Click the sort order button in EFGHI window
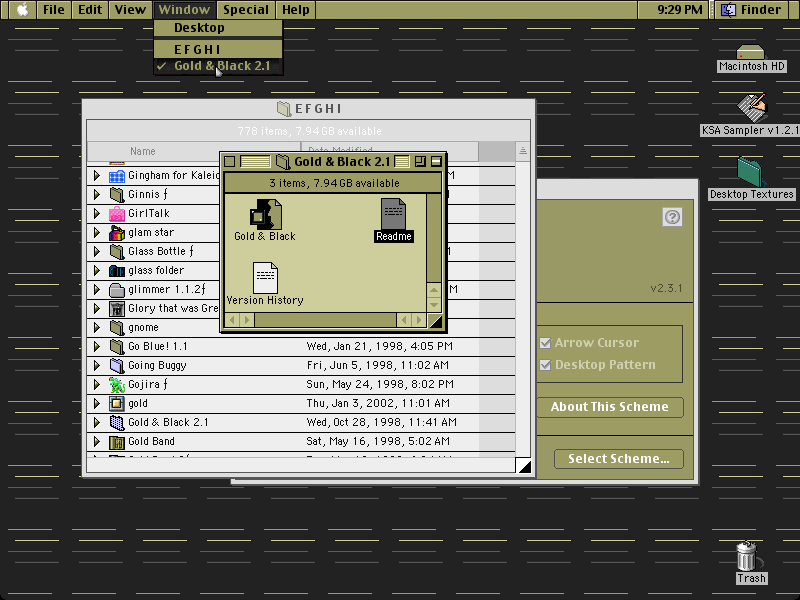The height and width of the screenshot is (600, 800). tap(523, 151)
